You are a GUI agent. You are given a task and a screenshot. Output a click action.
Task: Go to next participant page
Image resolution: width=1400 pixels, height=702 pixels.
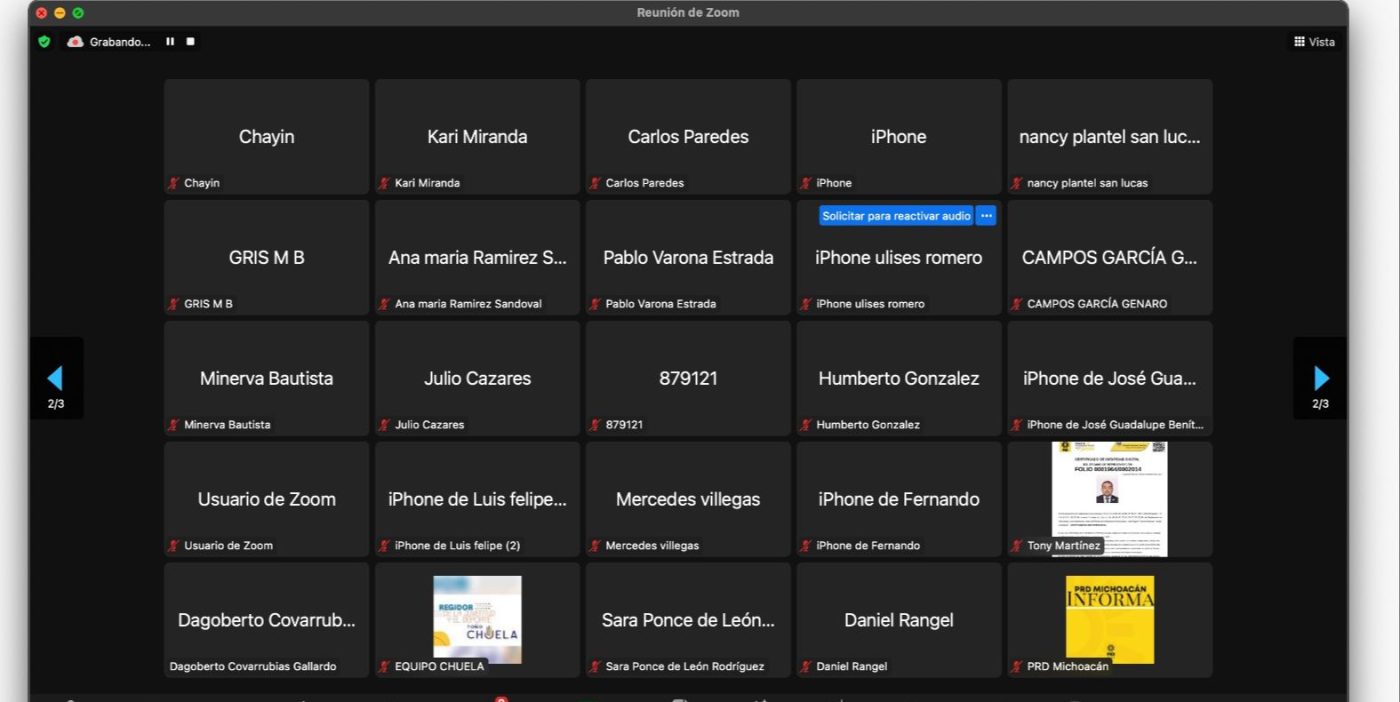(x=1321, y=378)
